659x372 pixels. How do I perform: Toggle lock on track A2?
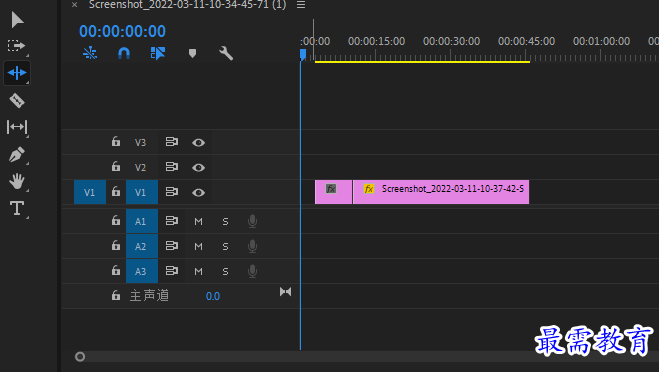click(x=116, y=245)
